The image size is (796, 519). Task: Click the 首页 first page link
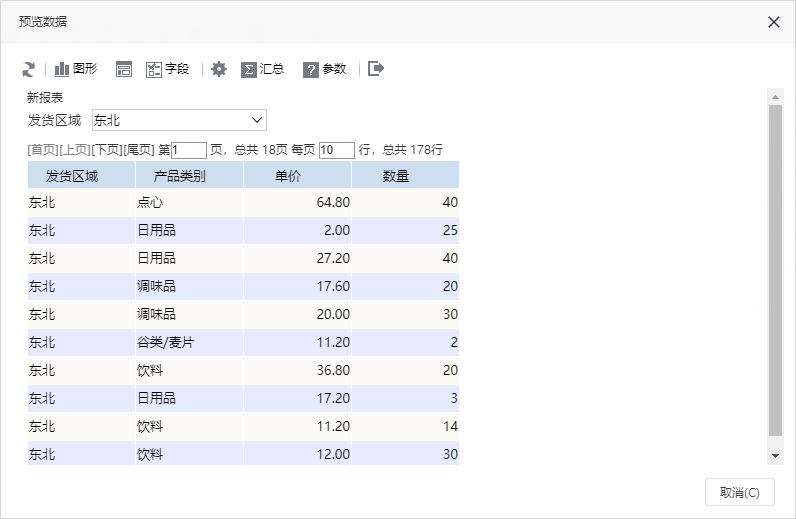pos(43,150)
